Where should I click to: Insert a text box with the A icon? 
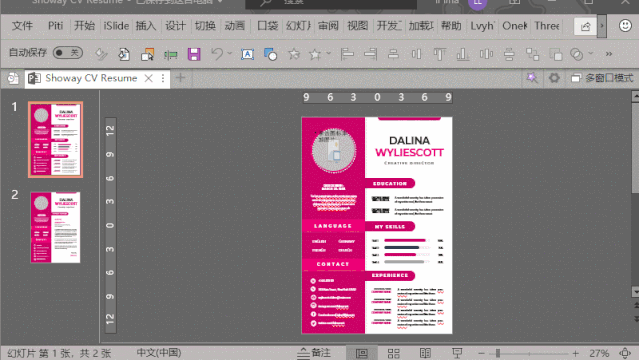247,54
